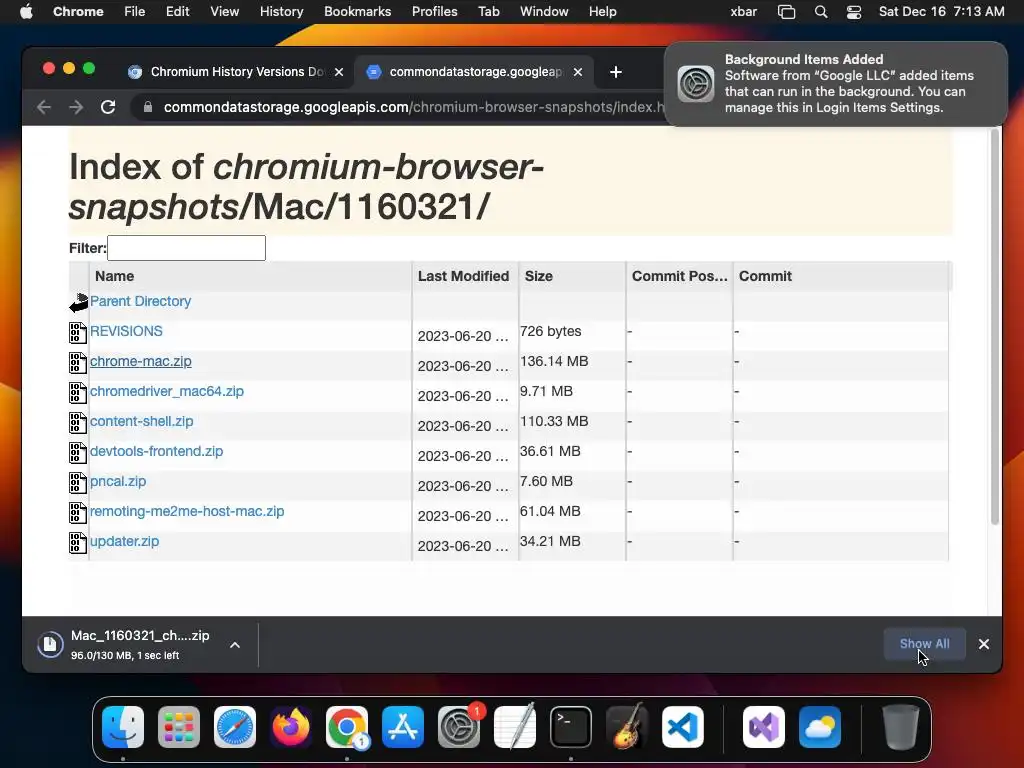This screenshot has width=1024, height=768.
Task: Open Chrome icon in the dock
Action: pos(347,727)
